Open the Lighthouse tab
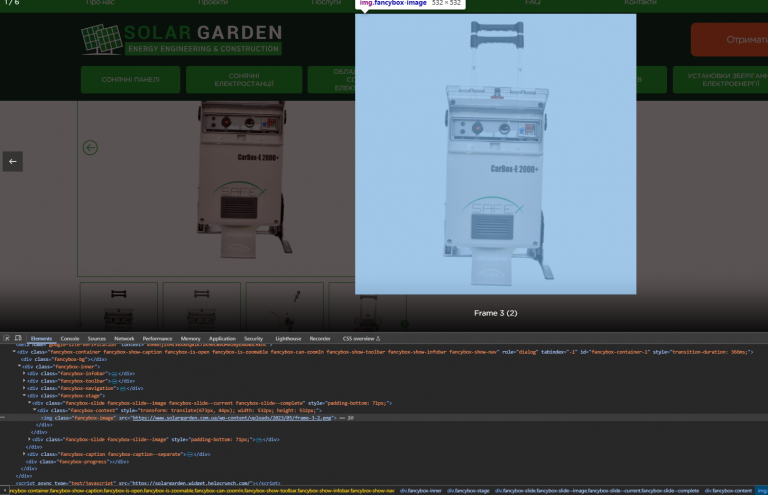The width and height of the screenshot is (768, 495). coord(288,338)
